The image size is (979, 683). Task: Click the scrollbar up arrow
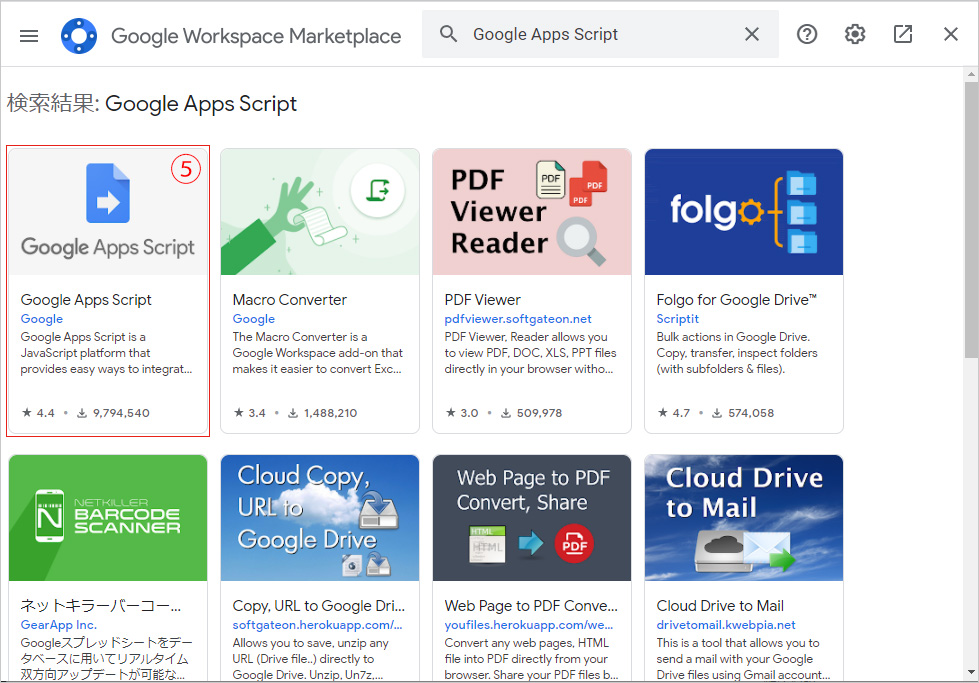(971, 74)
